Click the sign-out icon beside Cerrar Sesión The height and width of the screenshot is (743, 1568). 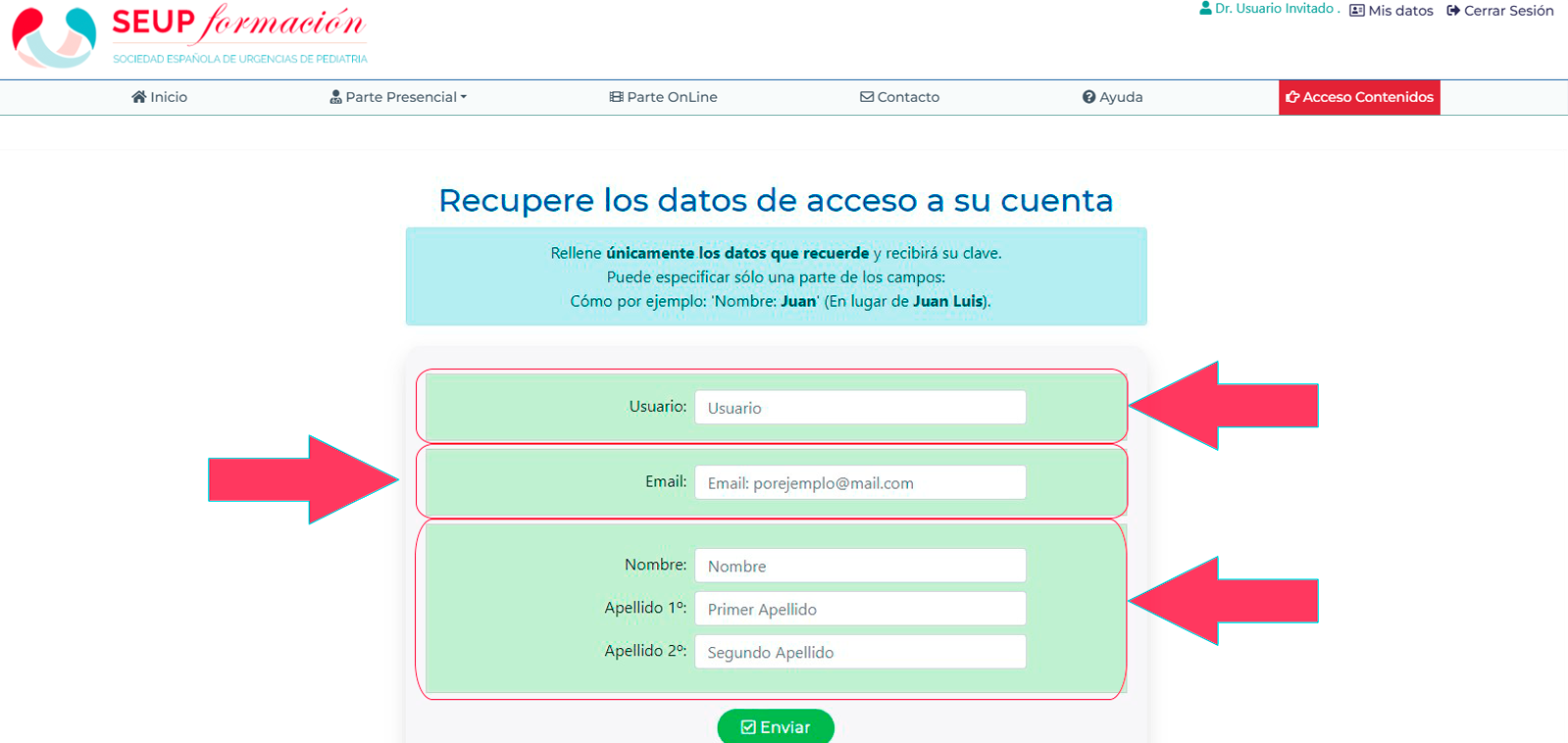coord(1453,11)
